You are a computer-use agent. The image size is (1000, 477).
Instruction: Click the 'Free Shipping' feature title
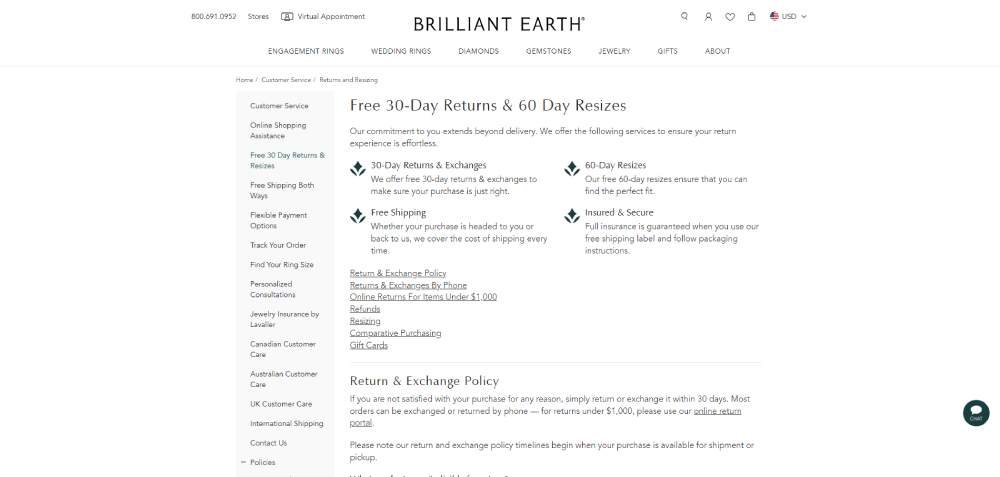pos(398,212)
